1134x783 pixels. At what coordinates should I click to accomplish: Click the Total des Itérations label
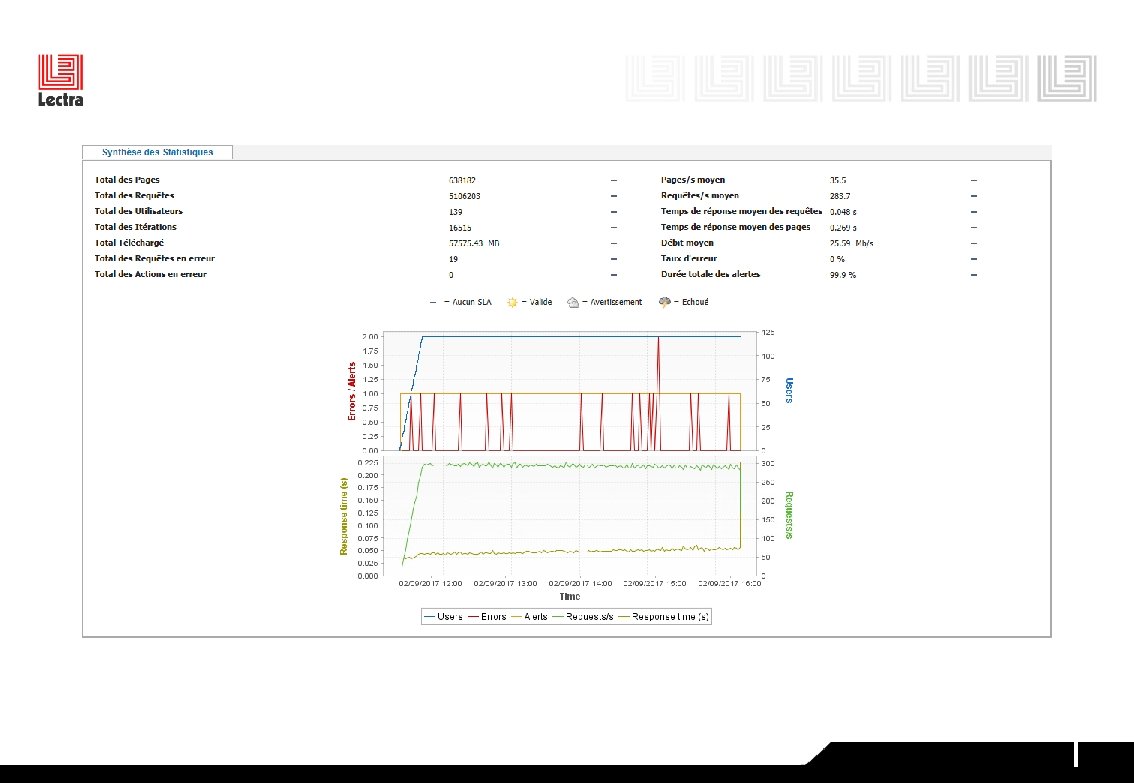[x=135, y=227]
